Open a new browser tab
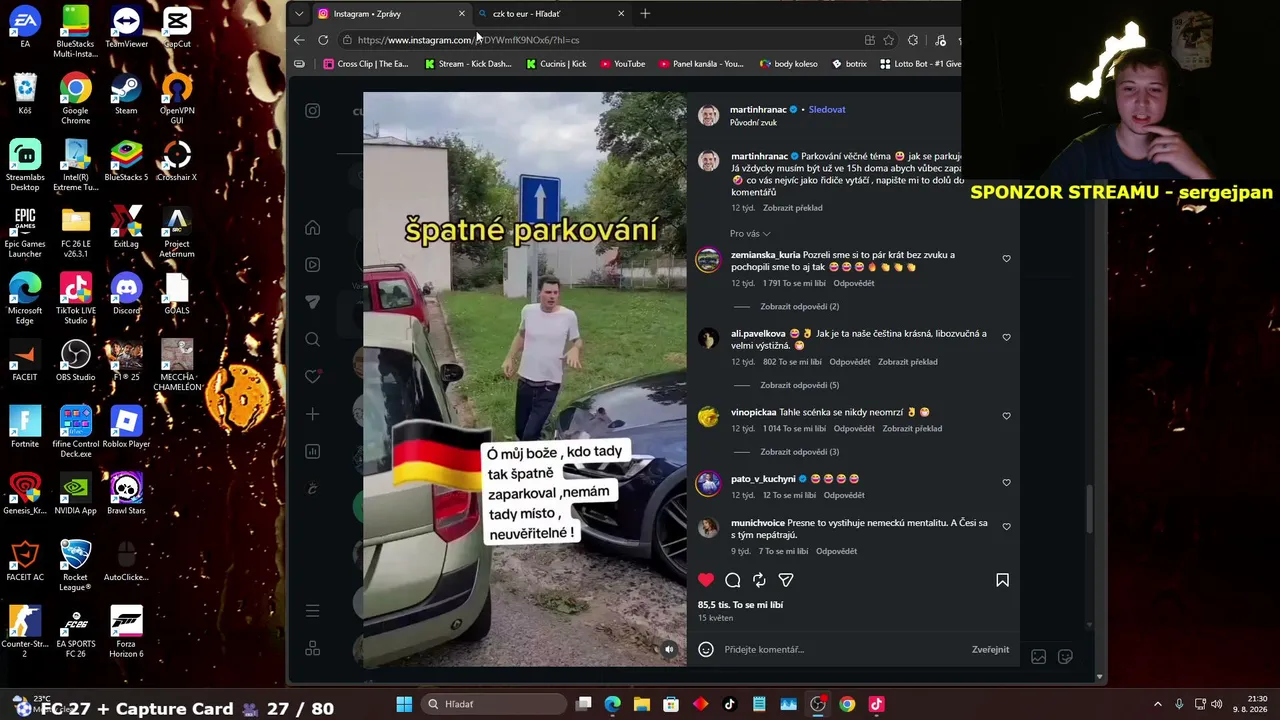The width and height of the screenshot is (1280, 720). (645, 14)
